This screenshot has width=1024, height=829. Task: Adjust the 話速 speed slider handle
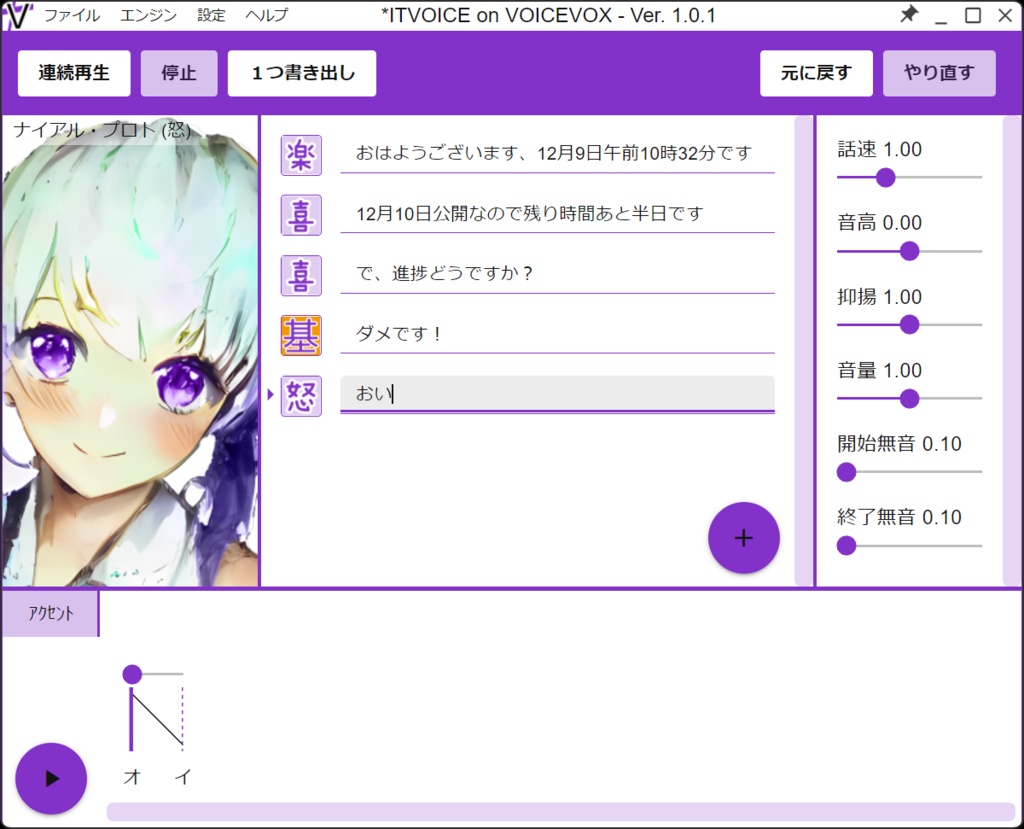(885, 177)
